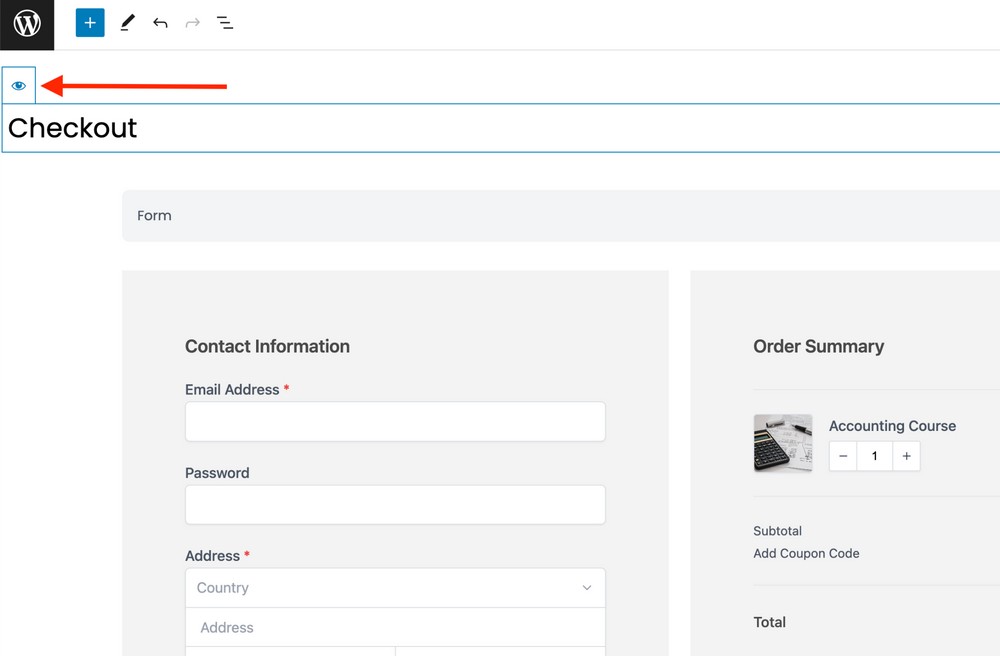This screenshot has height=656, width=1000.
Task: Select the Form block bar
Action: coord(560,216)
